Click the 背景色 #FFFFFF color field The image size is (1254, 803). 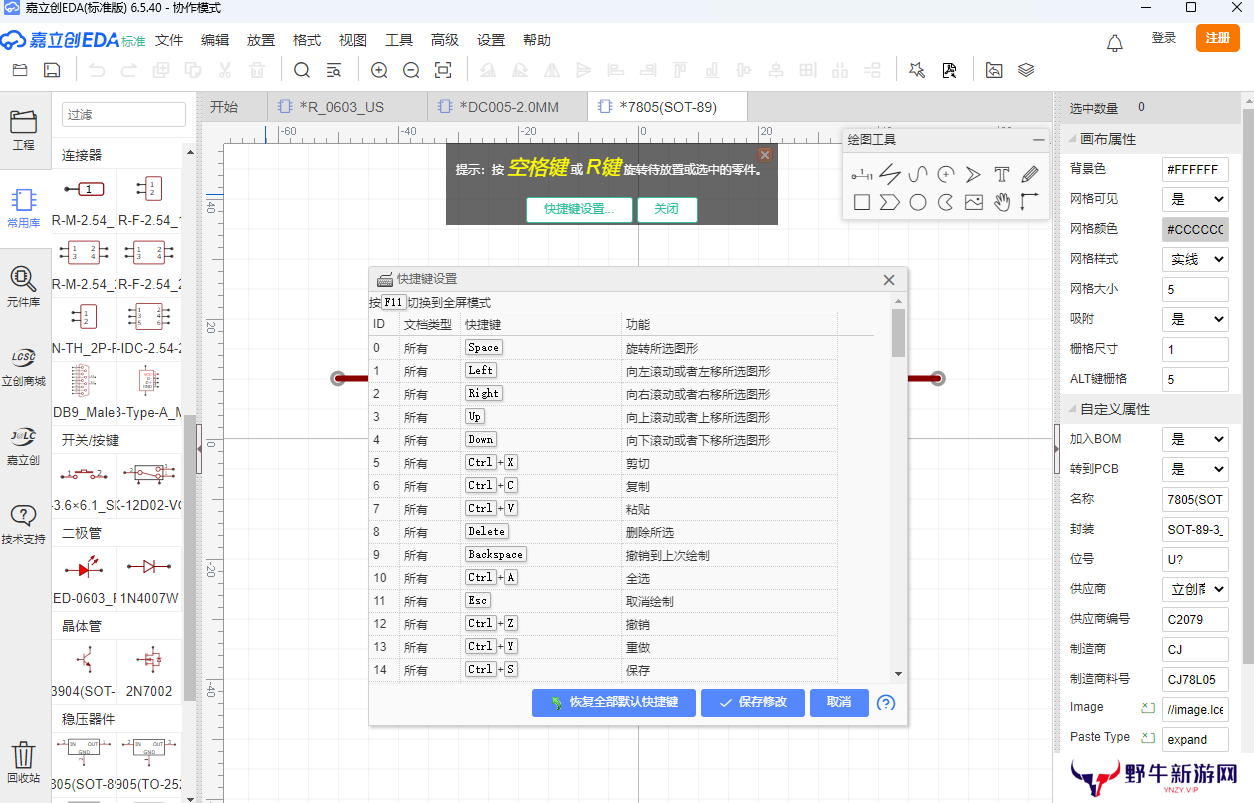(1195, 169)
